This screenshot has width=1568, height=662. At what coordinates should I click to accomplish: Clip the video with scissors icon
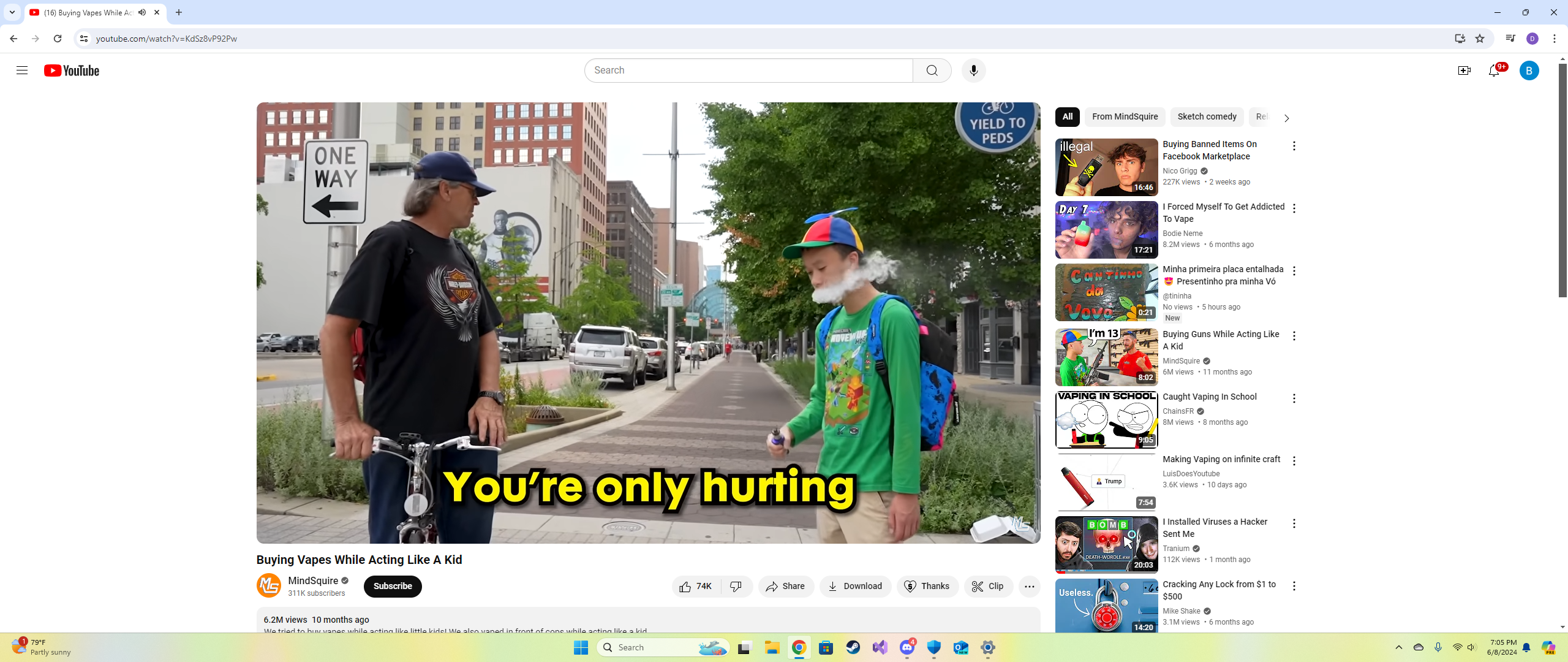tap(988, 586)
